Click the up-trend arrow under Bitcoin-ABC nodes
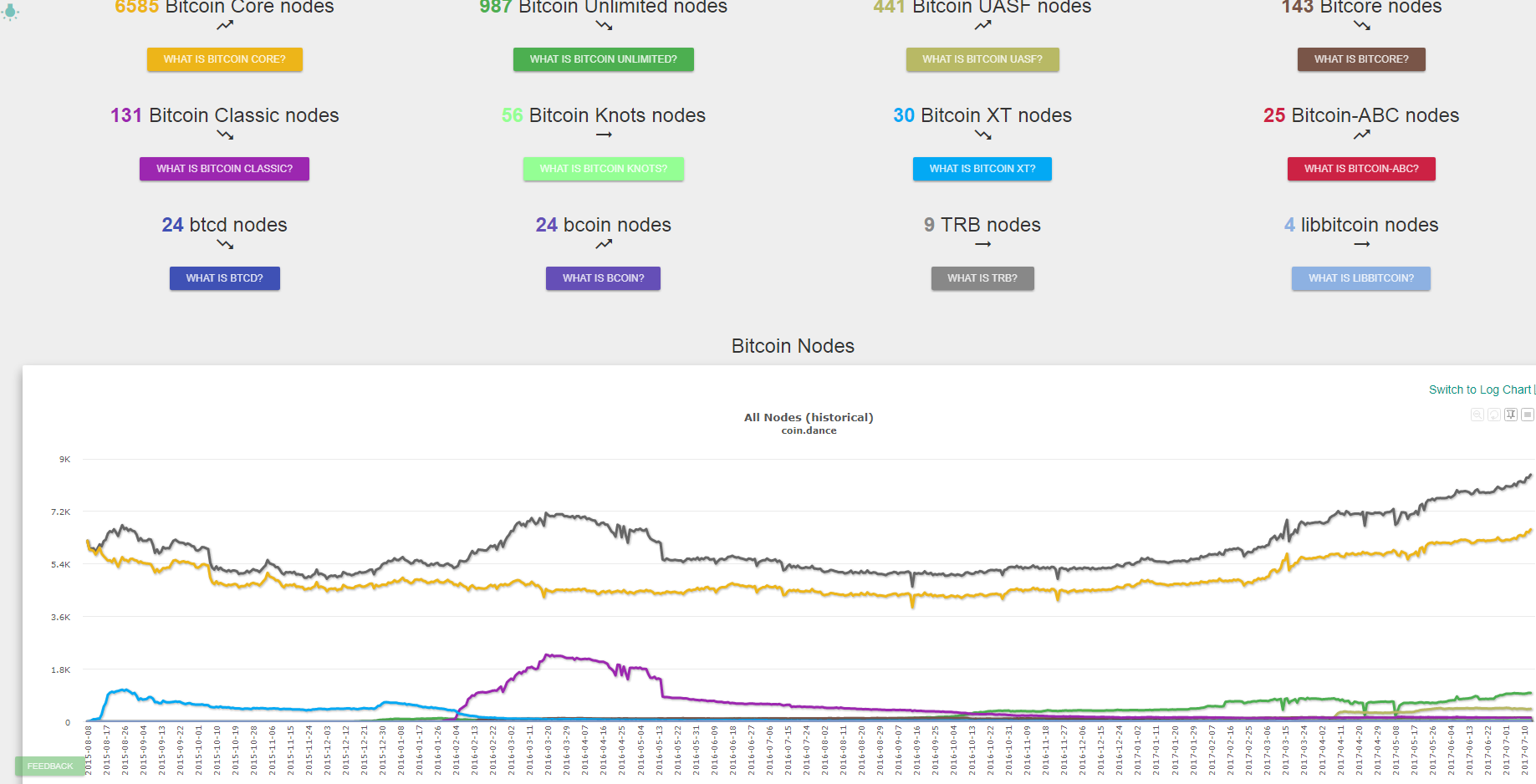Viewport: 1536px width, 784px height. click(x=1361, y=135)
